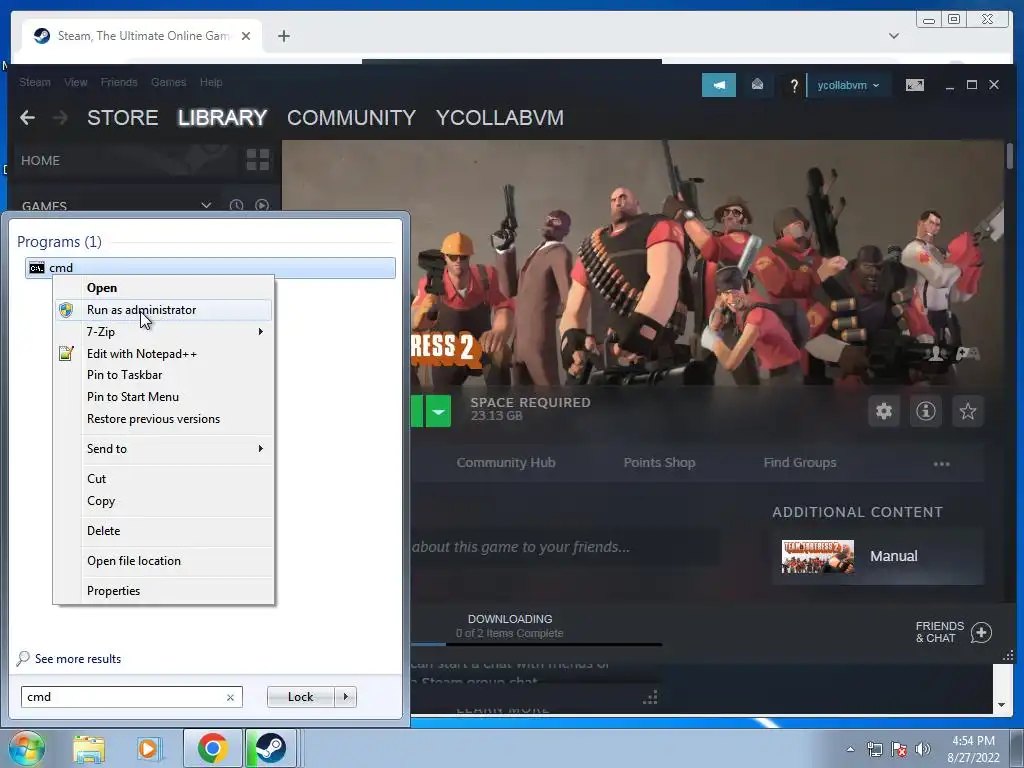Screen dimensions: 1024x768
Task: Click ready-to-play filter icon beside Games
Action: pos(262,206)
